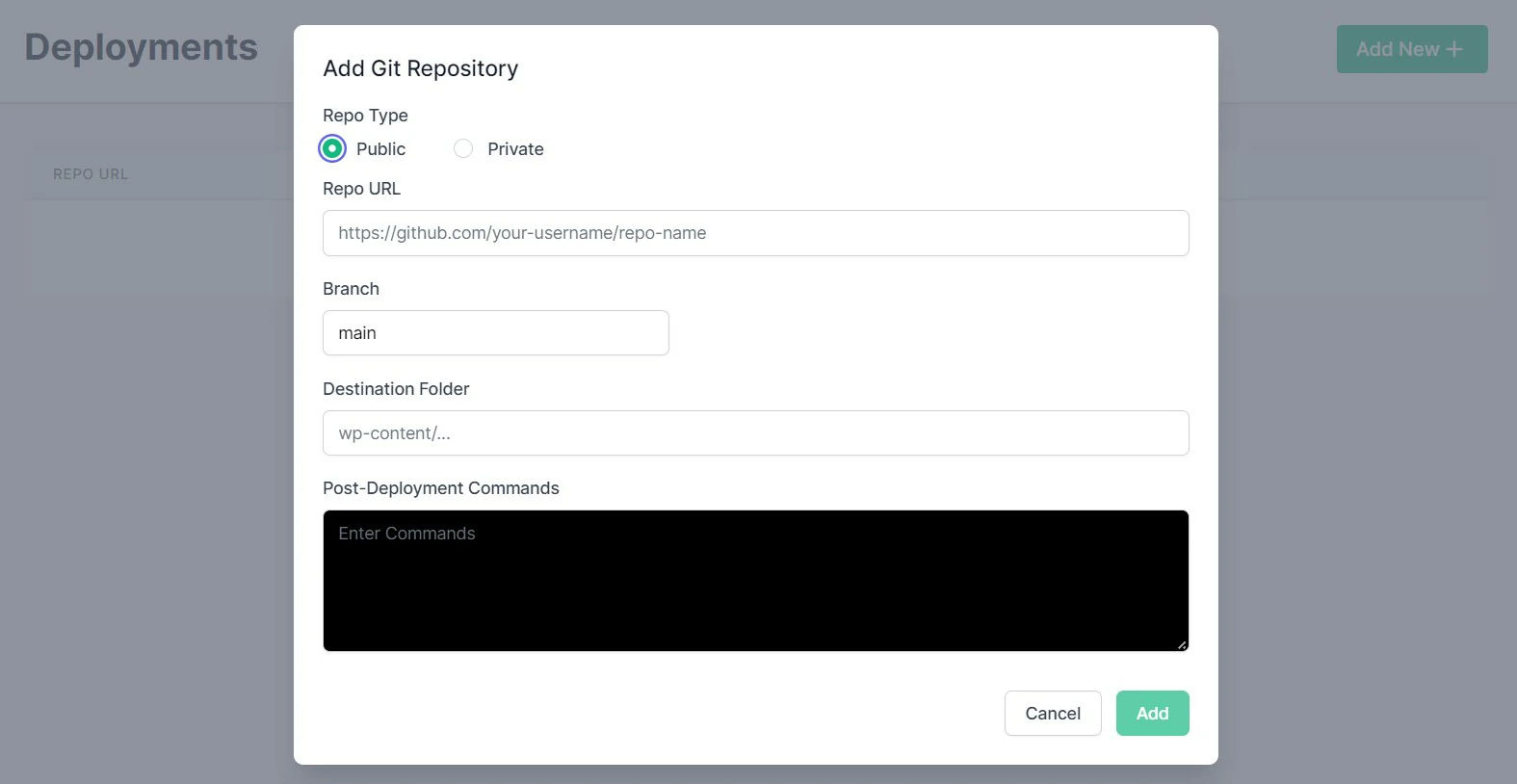
Task: Click the Deployments page heading
Action: tap(142, 47)
